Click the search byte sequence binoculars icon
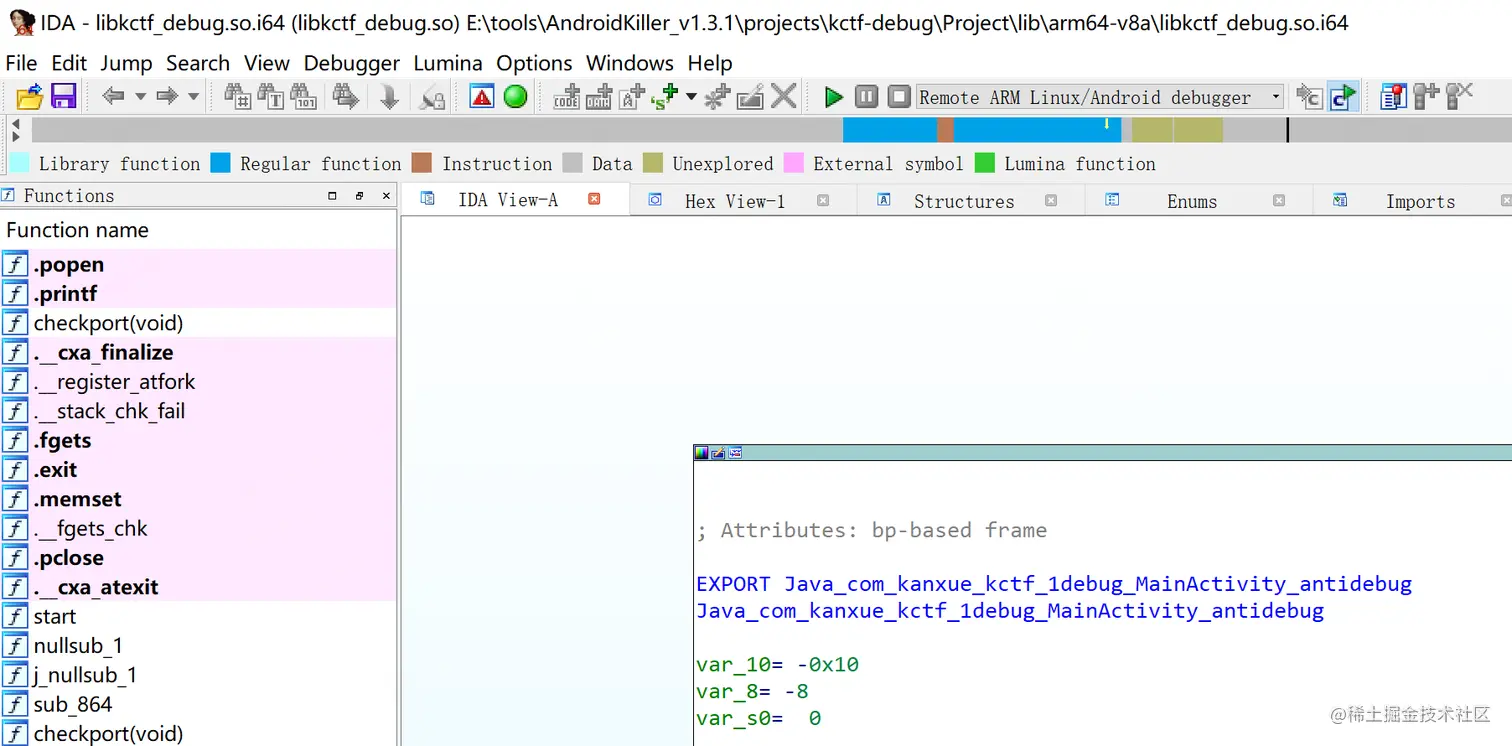The height and width of the screenshot is (746, 1512). [x=304, y=97]
